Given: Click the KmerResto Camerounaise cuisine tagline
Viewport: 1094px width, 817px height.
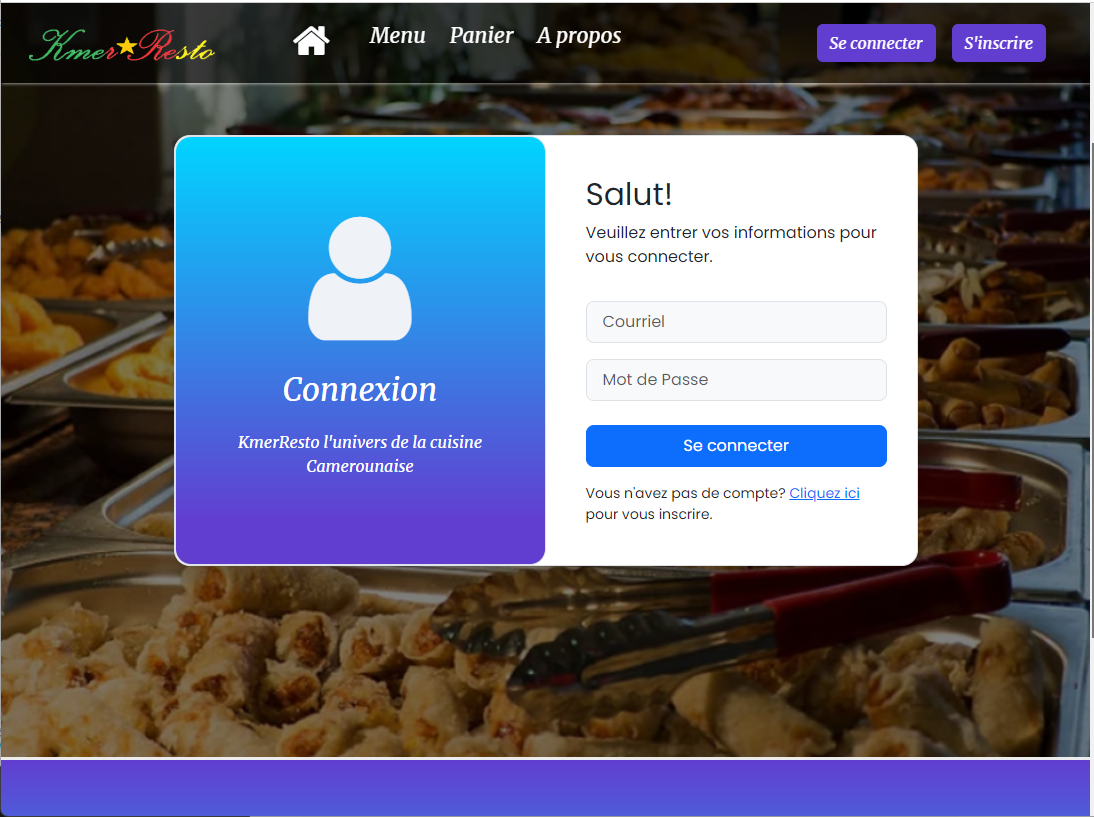Looking at the screenshot, I should pos(359,454).
